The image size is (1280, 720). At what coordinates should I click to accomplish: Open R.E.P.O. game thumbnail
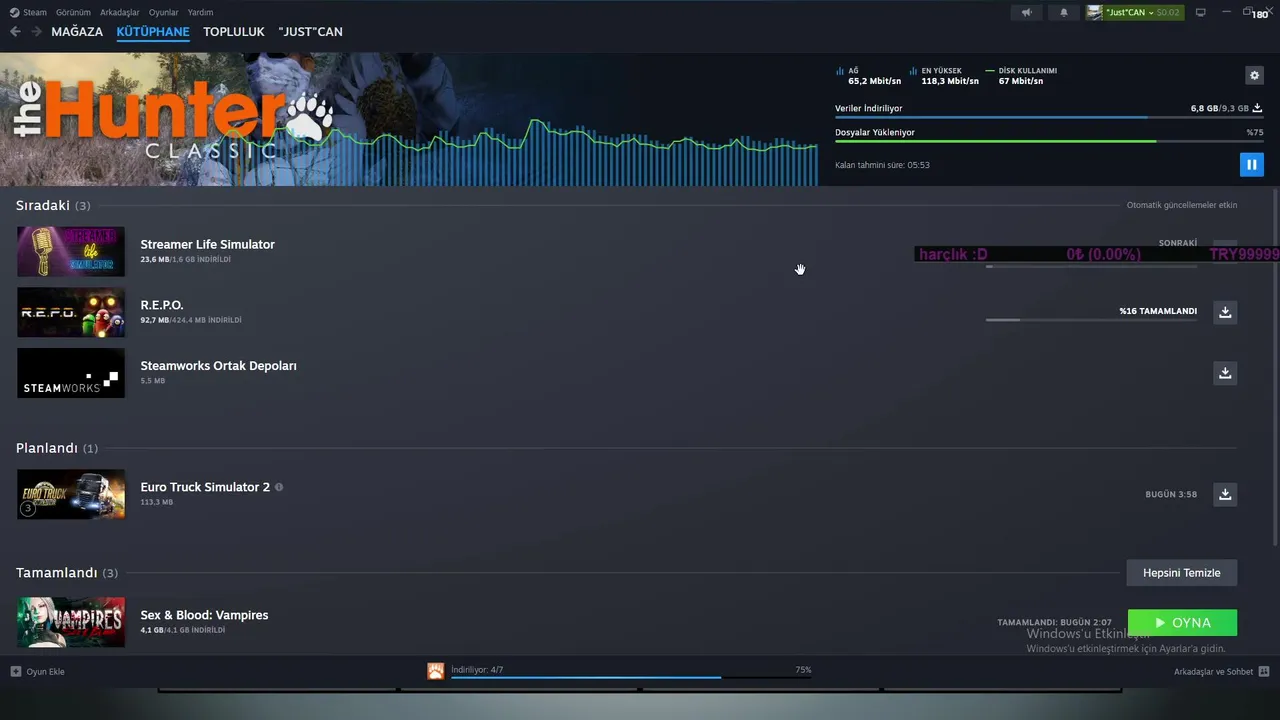(71, 312)
